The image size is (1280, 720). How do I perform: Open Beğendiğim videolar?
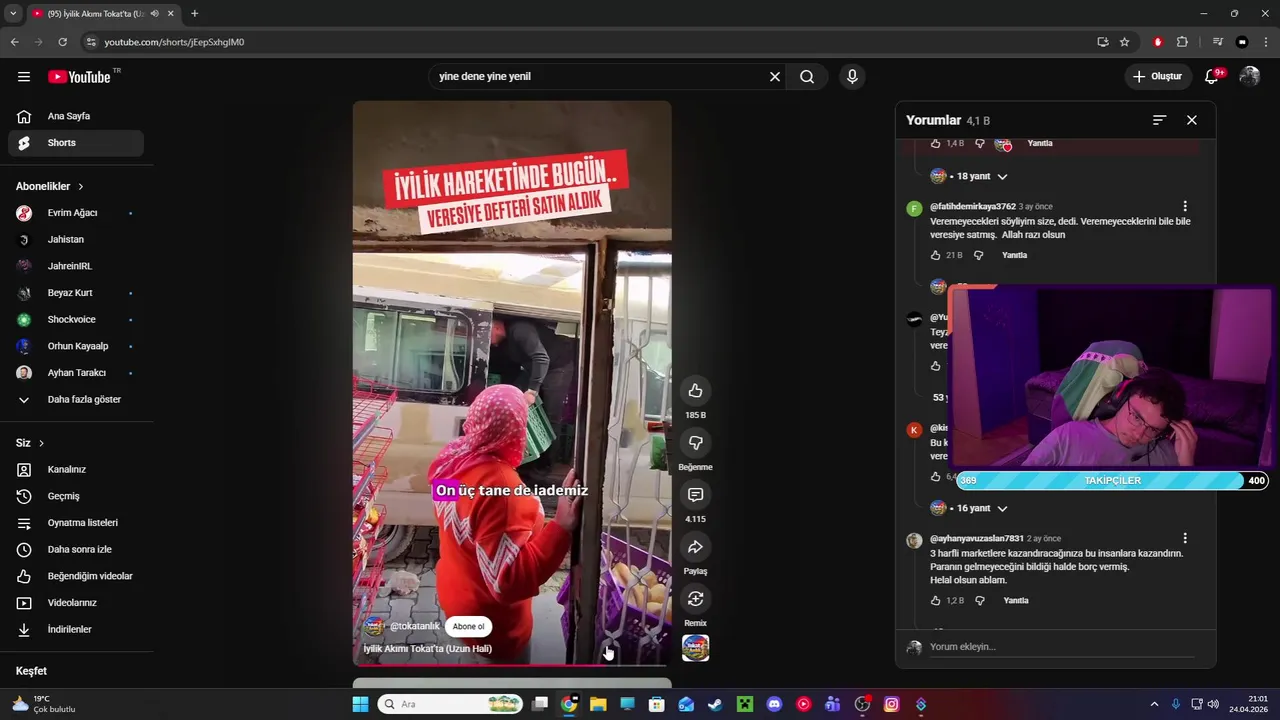(x=76, y=576)
